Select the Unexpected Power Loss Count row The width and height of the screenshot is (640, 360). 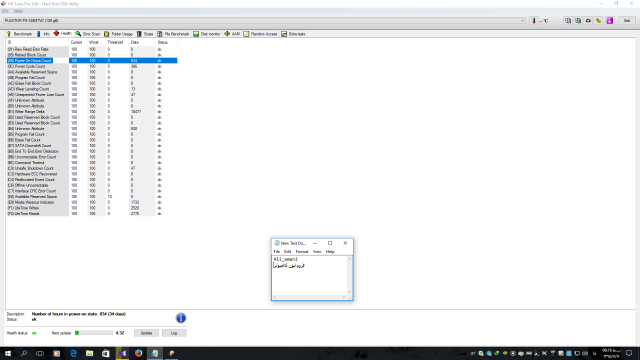pos(92,95)
